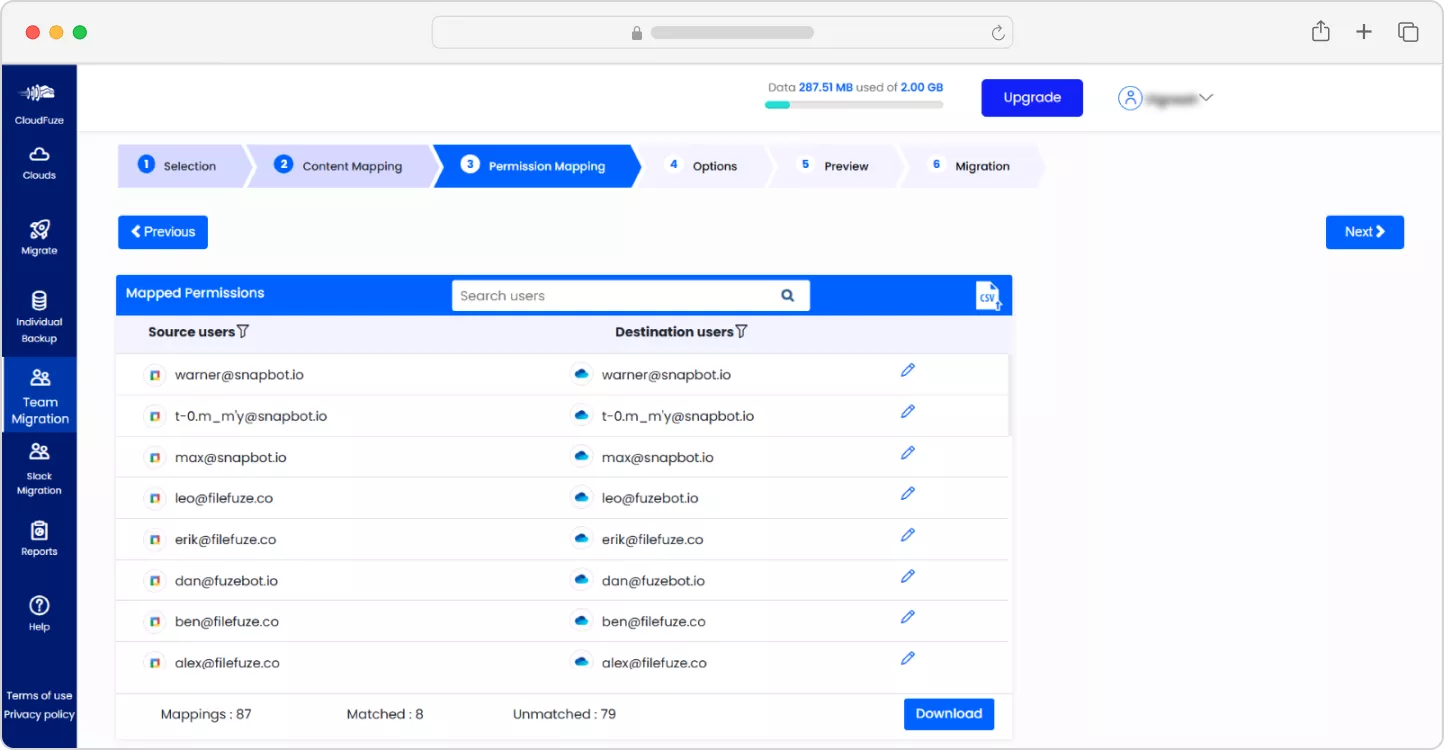
Task: Filter the Destination users column
Action: click(x=741, y=331)
